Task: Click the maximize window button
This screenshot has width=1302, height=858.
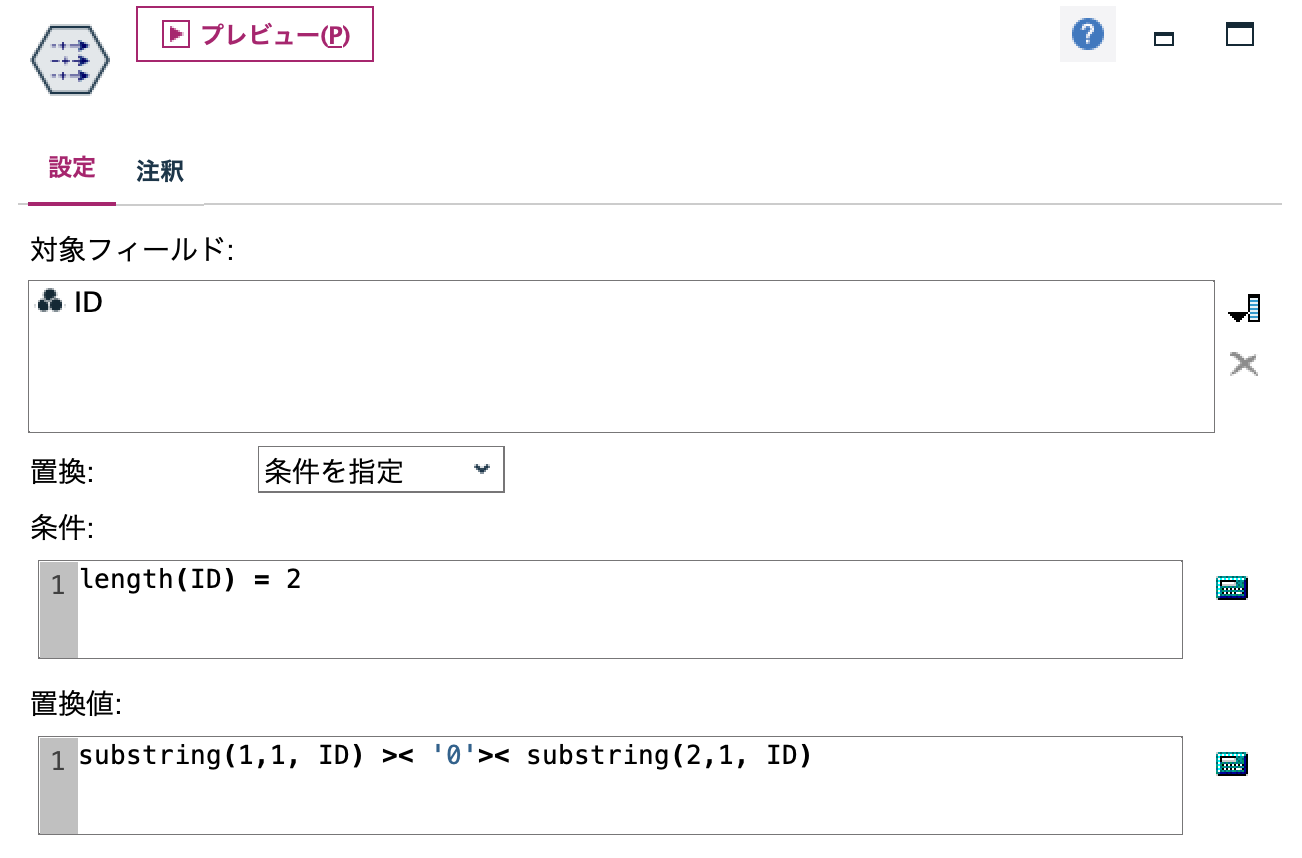Action: pyautogui.click(x=1240, y=33)
